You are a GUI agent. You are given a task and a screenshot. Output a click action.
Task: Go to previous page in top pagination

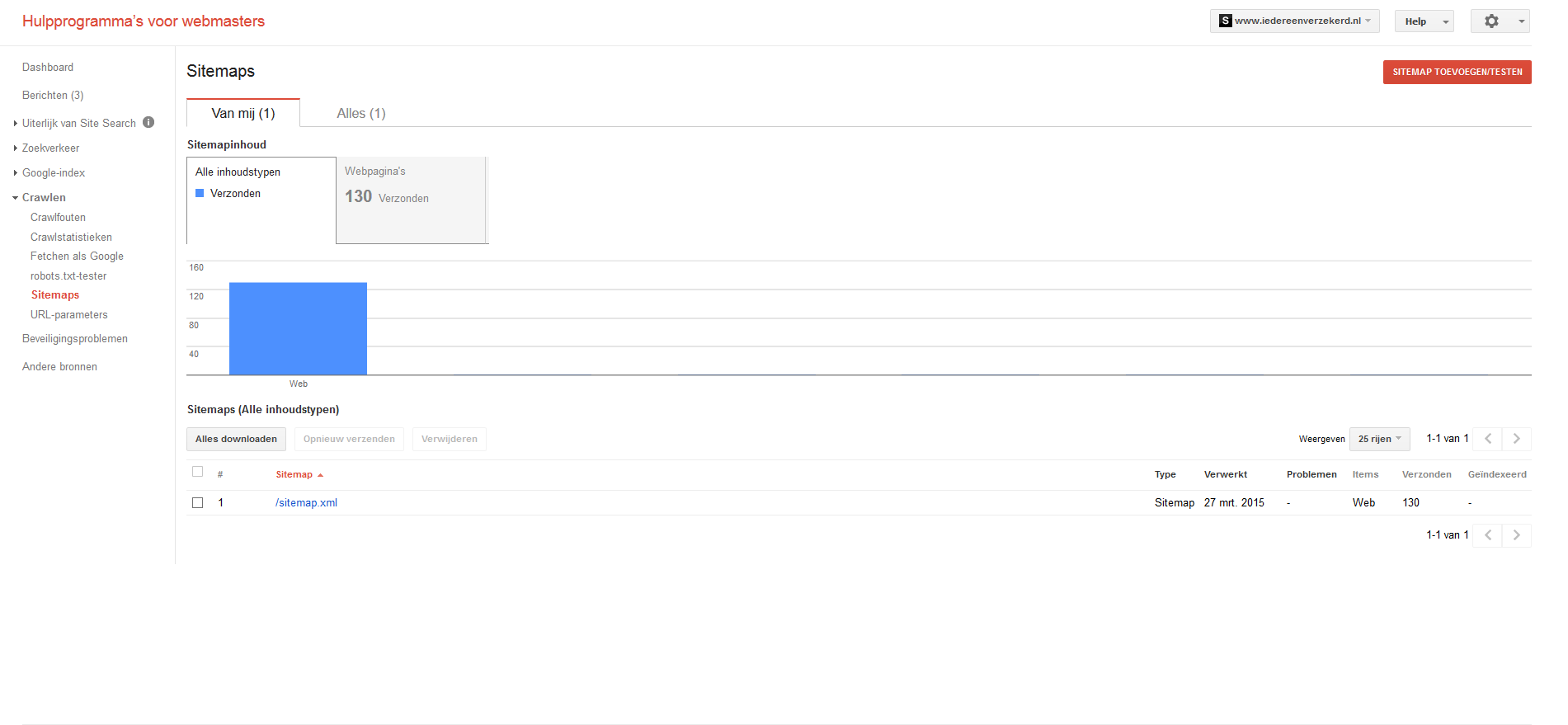(1488, 439)
